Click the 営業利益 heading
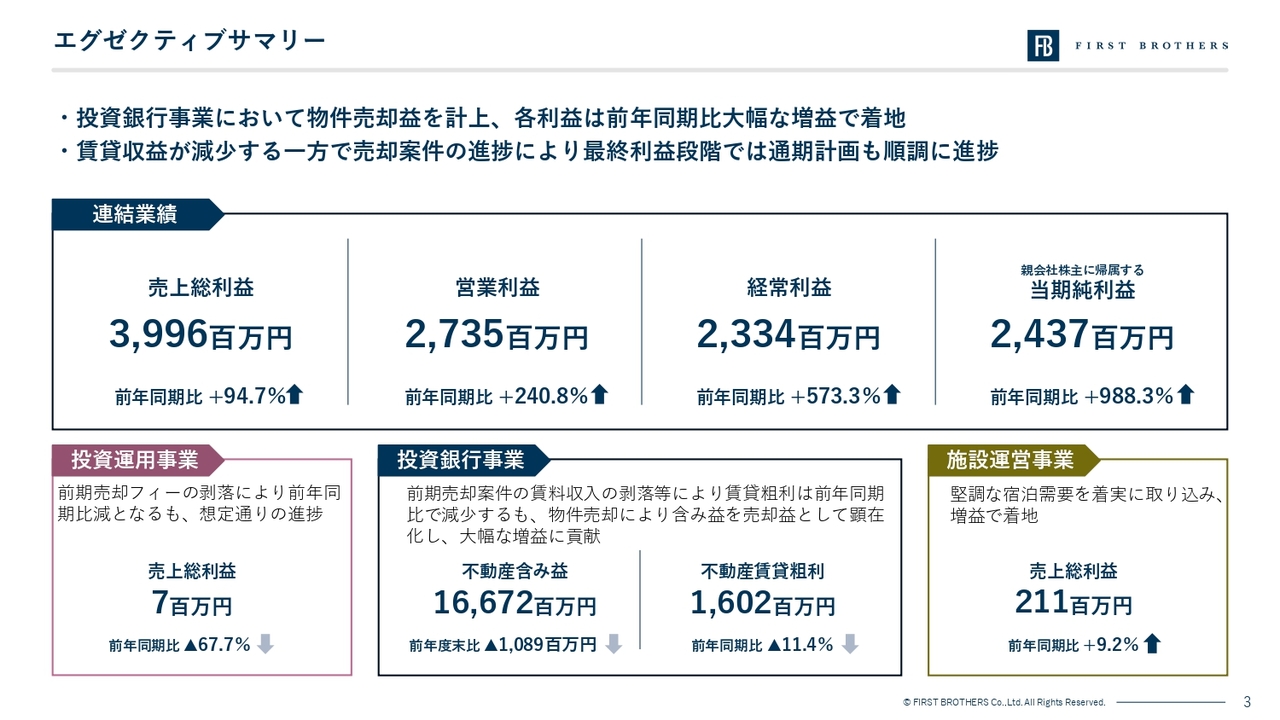The image size is (1280, 720). [497, 288]
